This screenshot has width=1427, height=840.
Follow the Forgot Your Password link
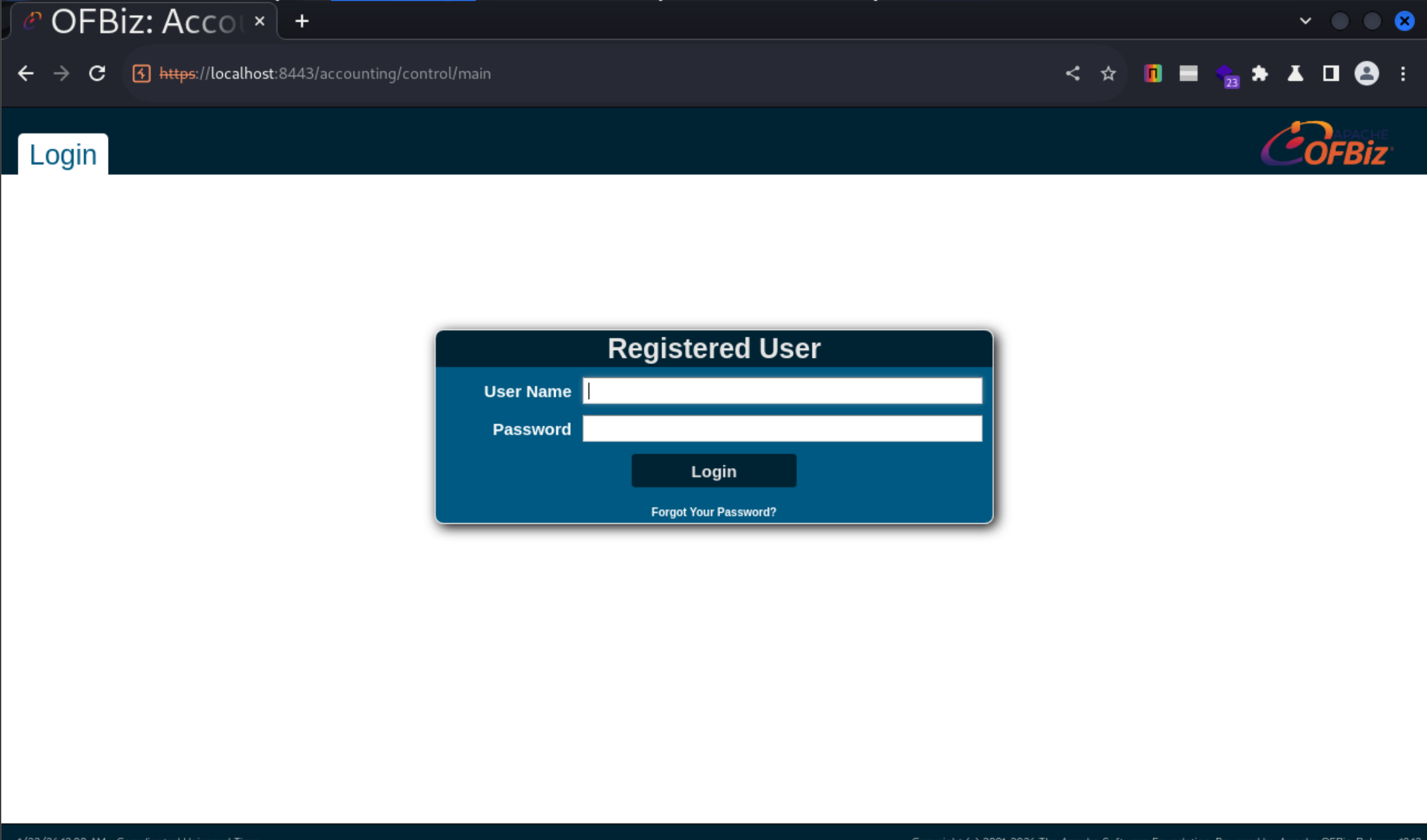[x=713, y=512]
